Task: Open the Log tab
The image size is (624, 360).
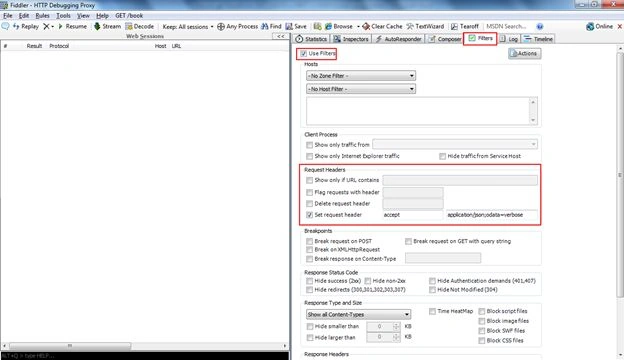Action: [x=509, y=39]
